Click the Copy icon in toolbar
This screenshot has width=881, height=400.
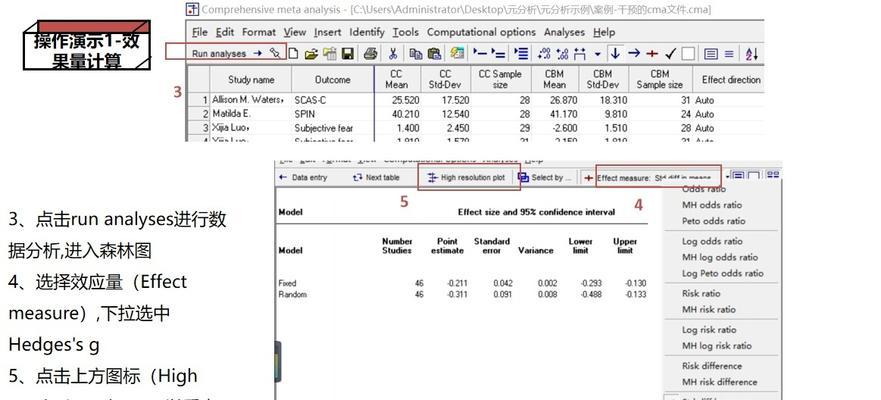tap(416, 54)
